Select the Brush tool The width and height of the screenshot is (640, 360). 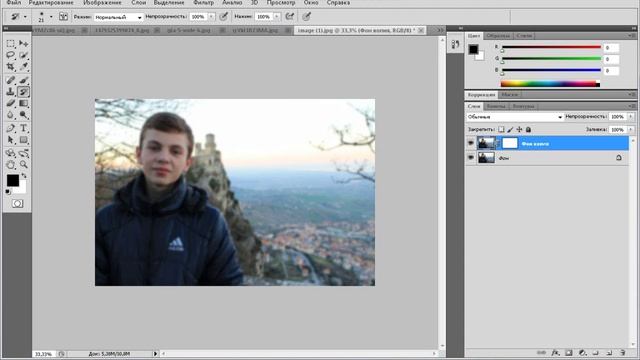[x=23, y=80]
